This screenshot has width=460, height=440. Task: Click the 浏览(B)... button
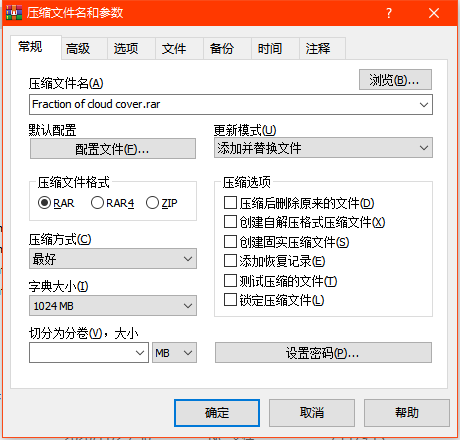(395, 80)
